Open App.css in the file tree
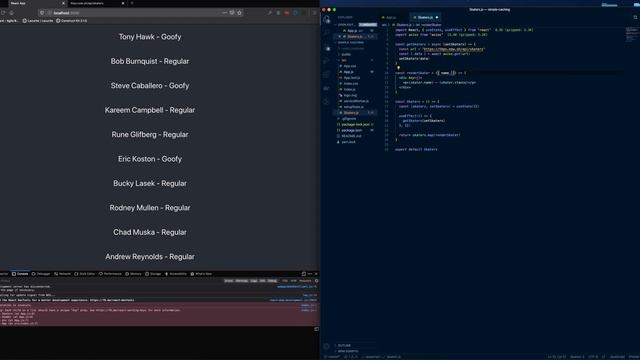 (x=349, y=66)
